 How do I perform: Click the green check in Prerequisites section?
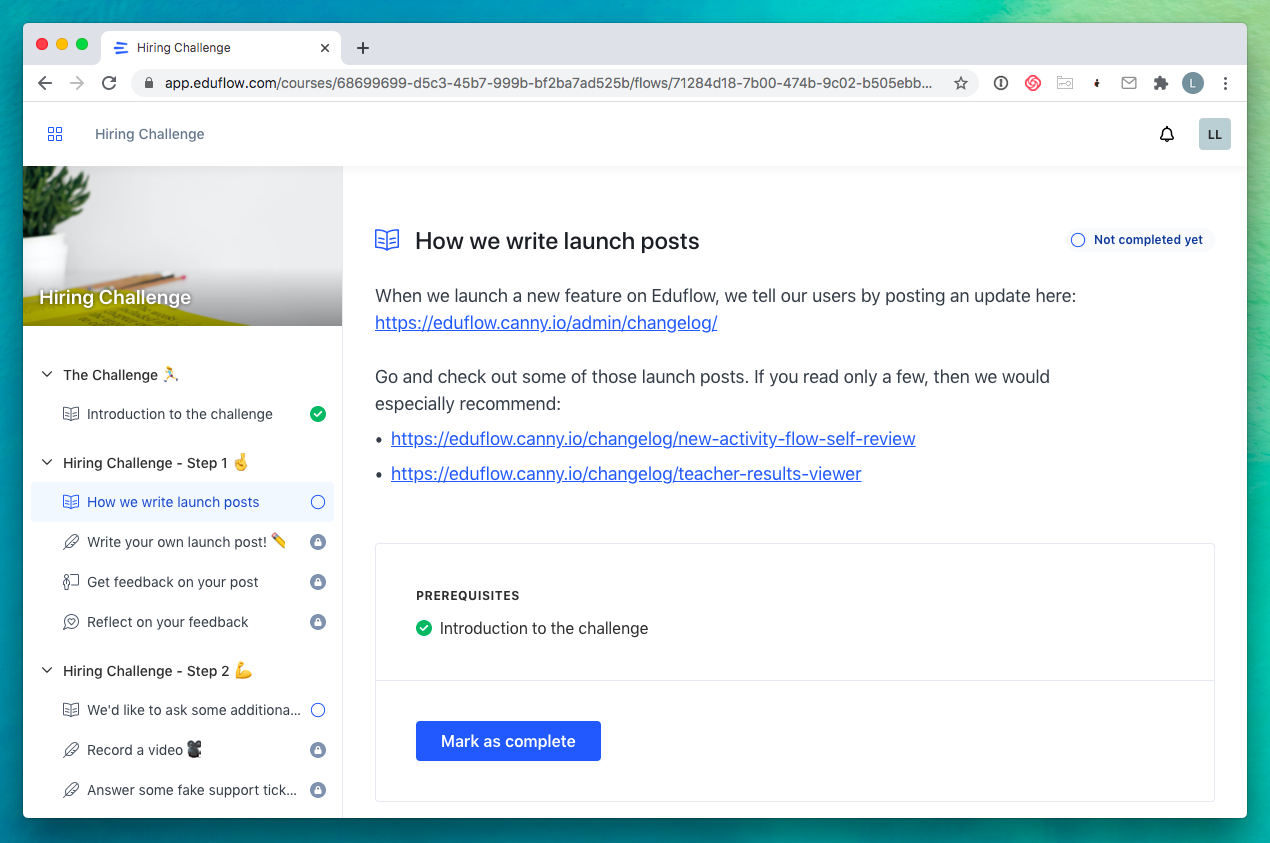coord(424,628)
